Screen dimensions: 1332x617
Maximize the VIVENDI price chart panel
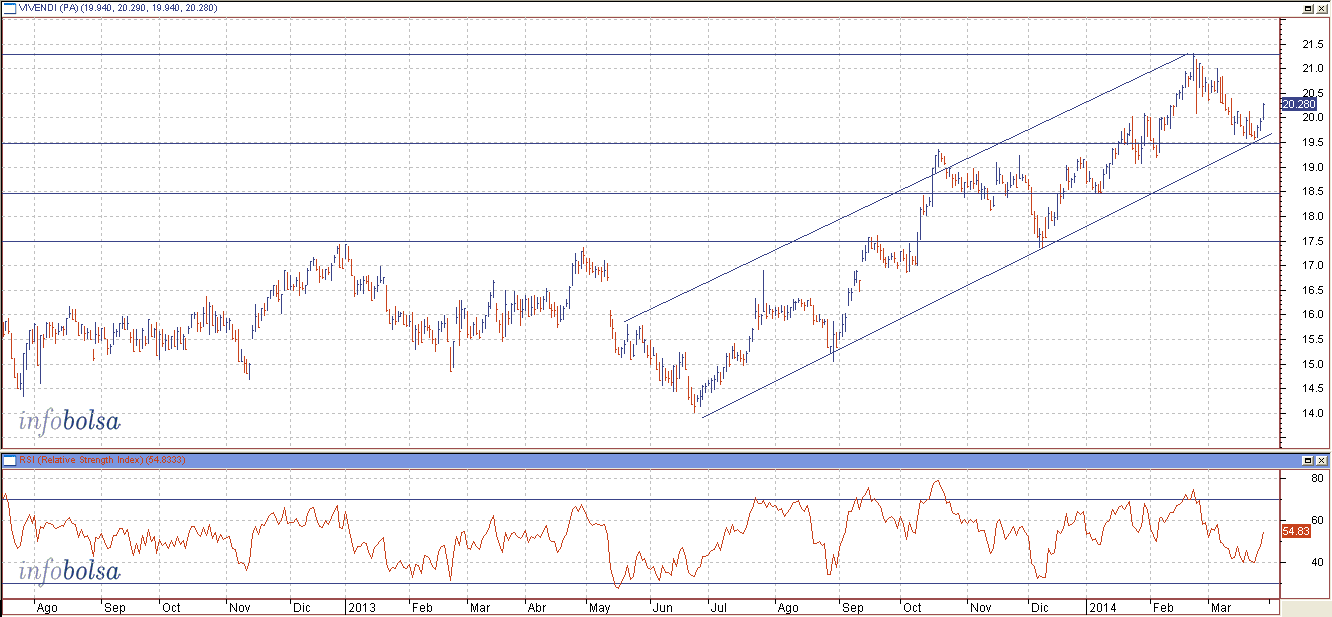click(1308, 7)
